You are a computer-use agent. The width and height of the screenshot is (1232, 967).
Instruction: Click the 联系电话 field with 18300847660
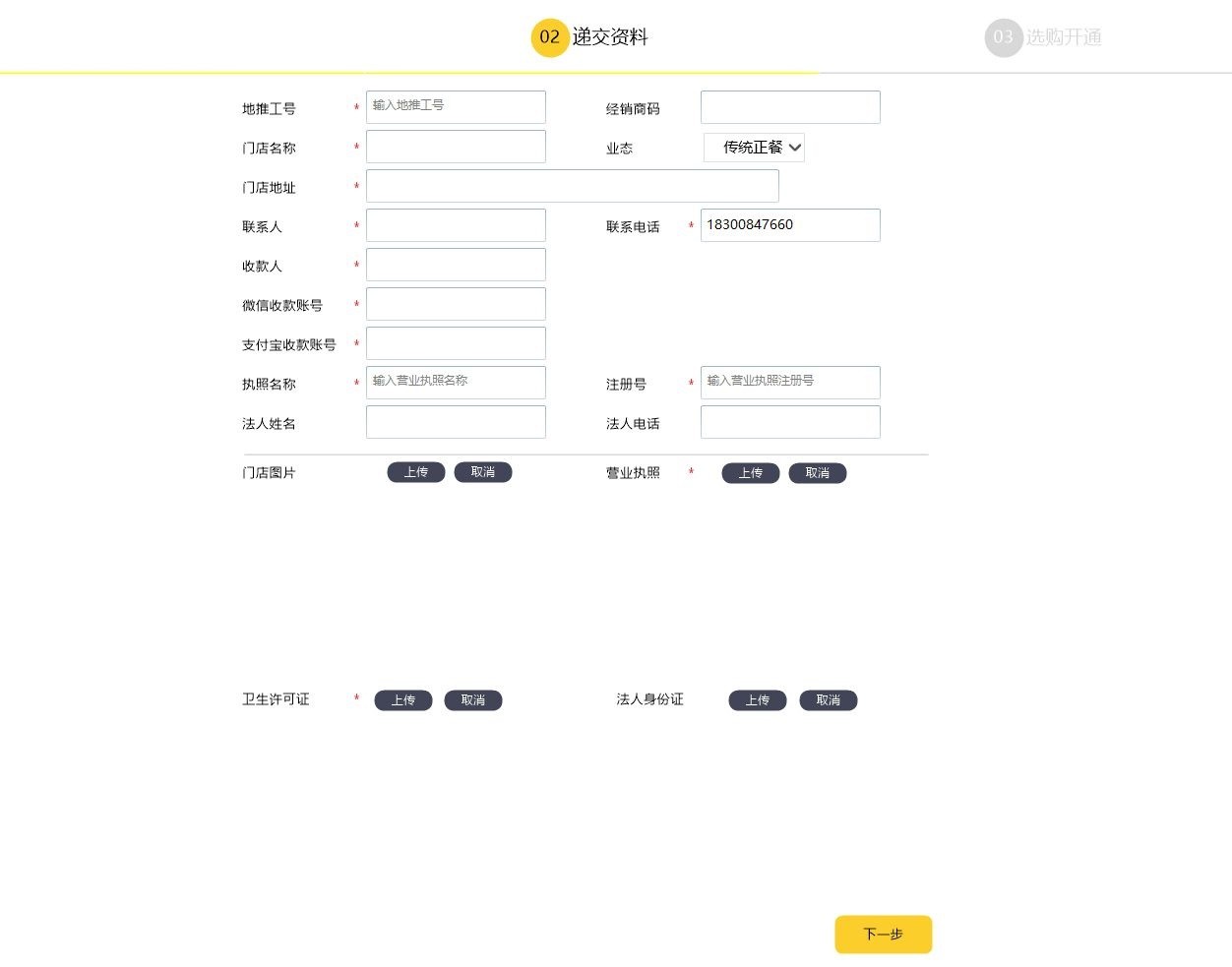click(790, 225)
